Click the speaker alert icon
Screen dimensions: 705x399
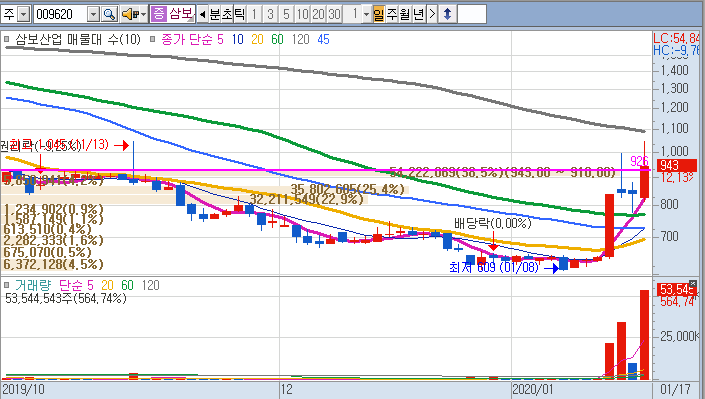click(129, 14)
